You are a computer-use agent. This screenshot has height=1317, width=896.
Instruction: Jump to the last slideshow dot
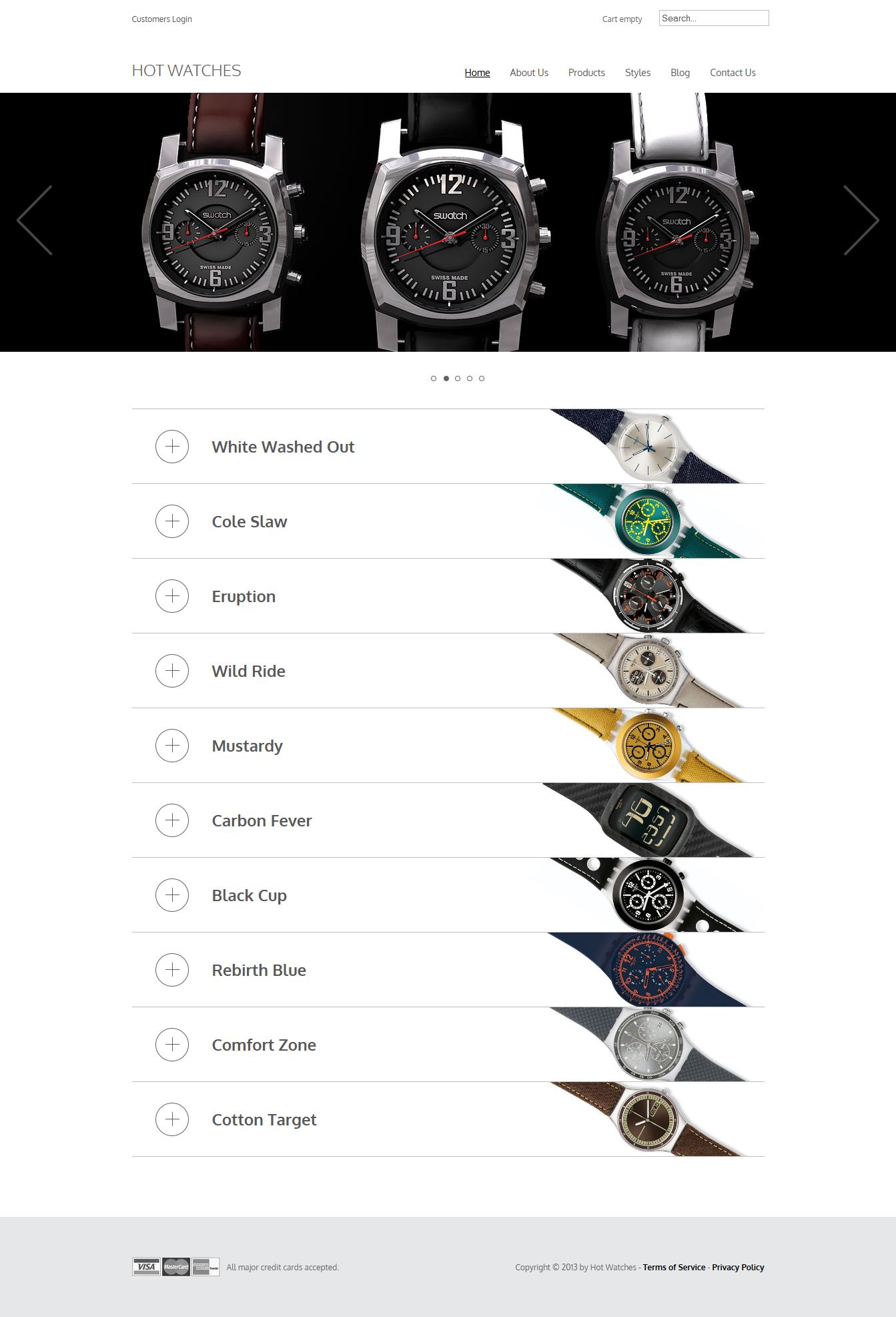(x=482, y=378)
